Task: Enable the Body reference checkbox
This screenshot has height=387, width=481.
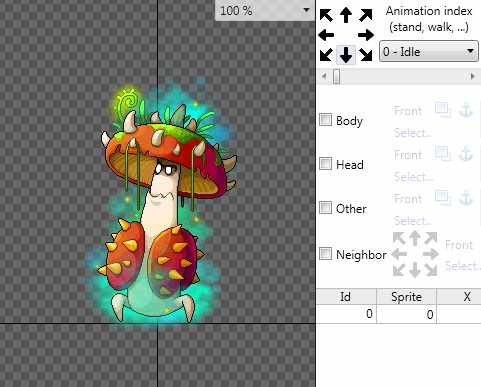Action: 325,119
